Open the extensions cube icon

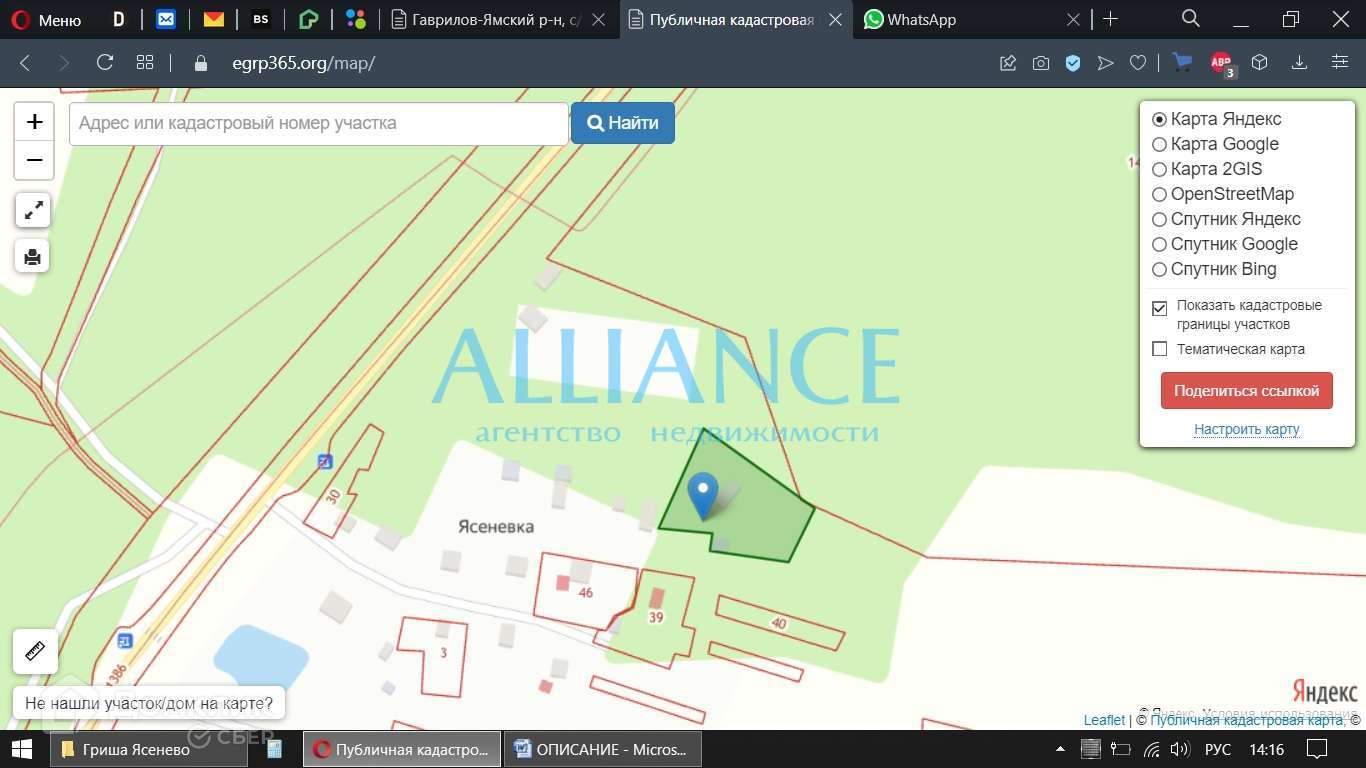(x=1260, y=63)
